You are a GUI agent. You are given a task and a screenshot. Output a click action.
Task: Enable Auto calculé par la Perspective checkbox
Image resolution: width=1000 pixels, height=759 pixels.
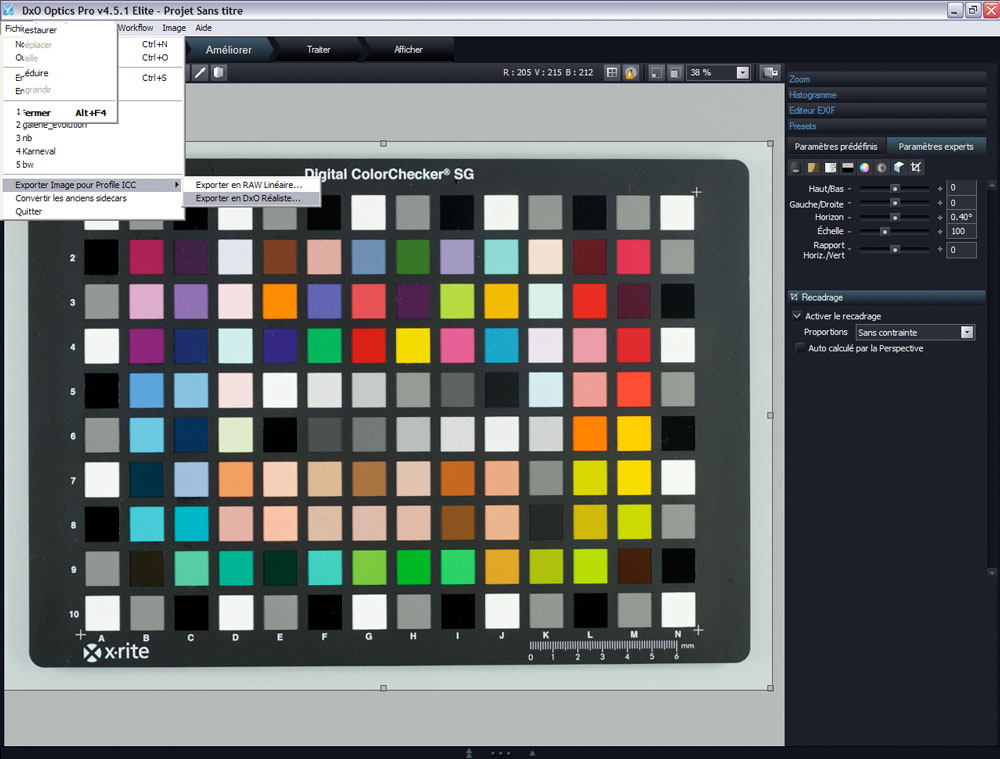[800, 348]
